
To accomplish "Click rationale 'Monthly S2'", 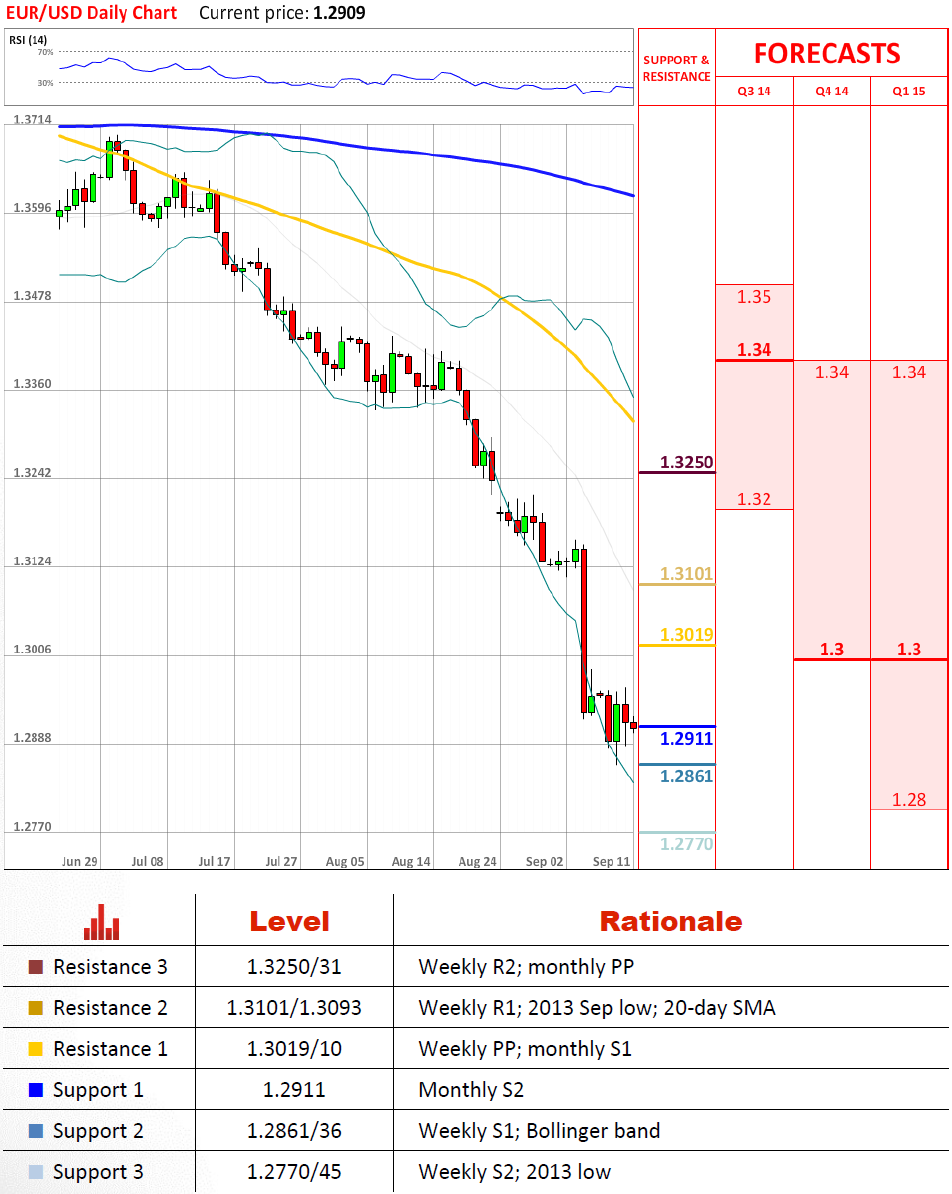I will (471, 1090).
